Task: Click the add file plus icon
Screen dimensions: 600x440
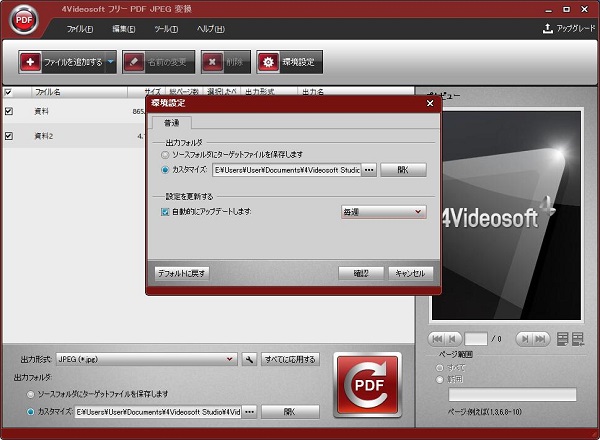Action: coord(32,63)
